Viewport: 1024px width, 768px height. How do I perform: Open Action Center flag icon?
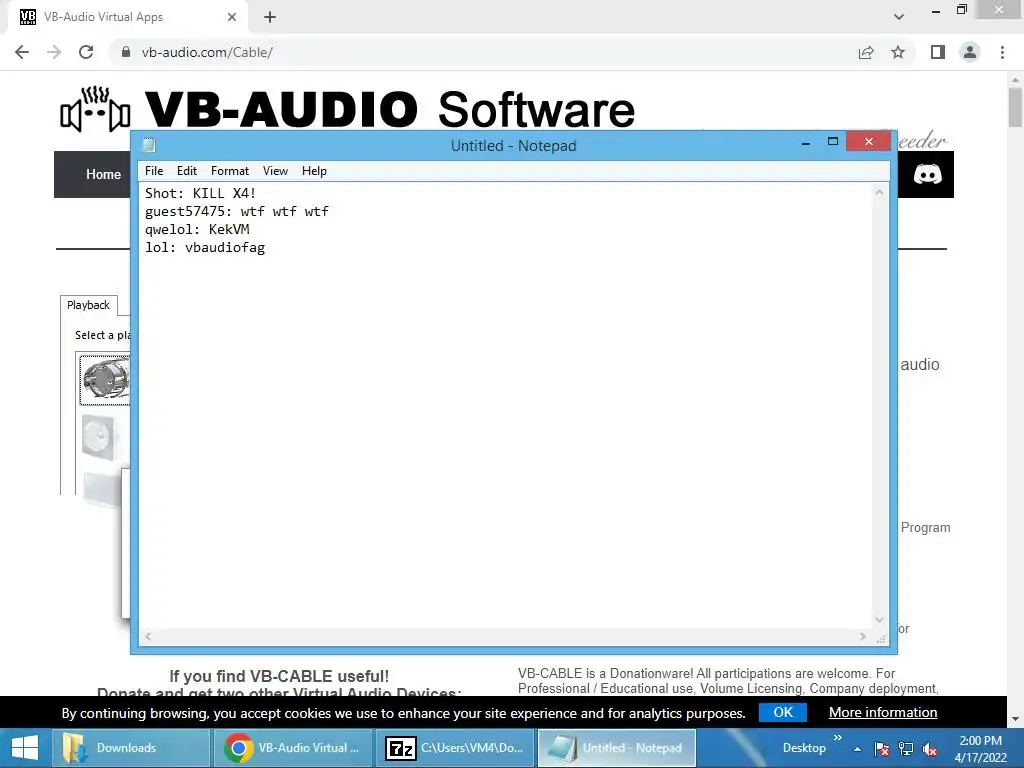click(881, 749)
